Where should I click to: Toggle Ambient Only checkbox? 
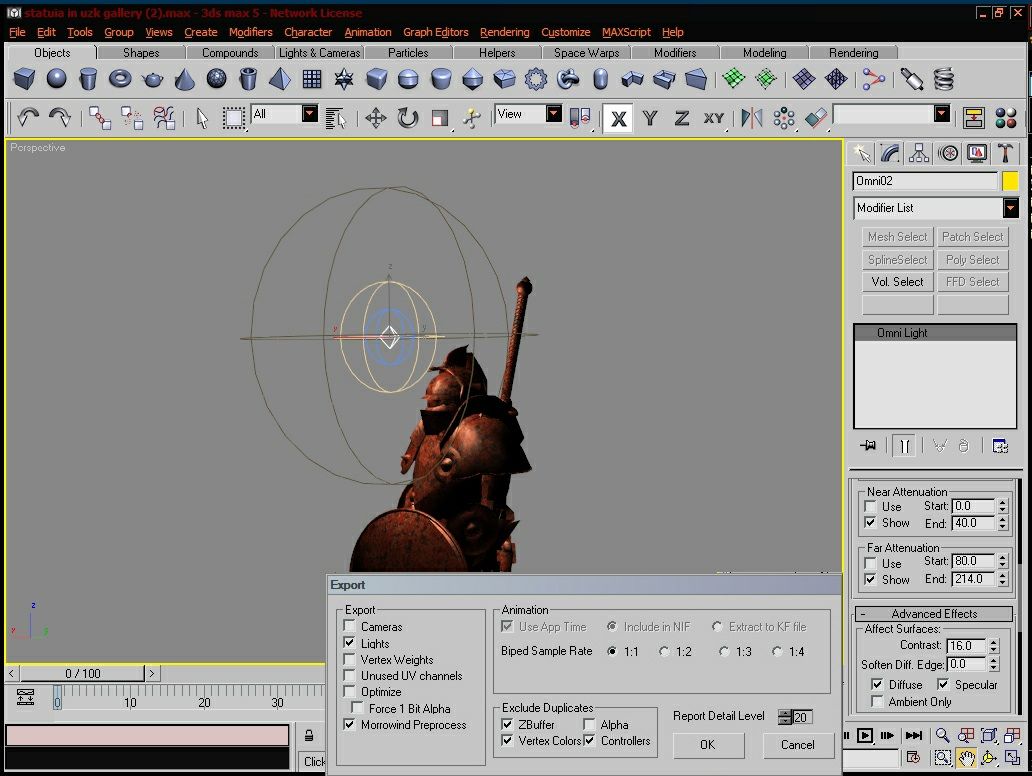(x=877, y=702)
